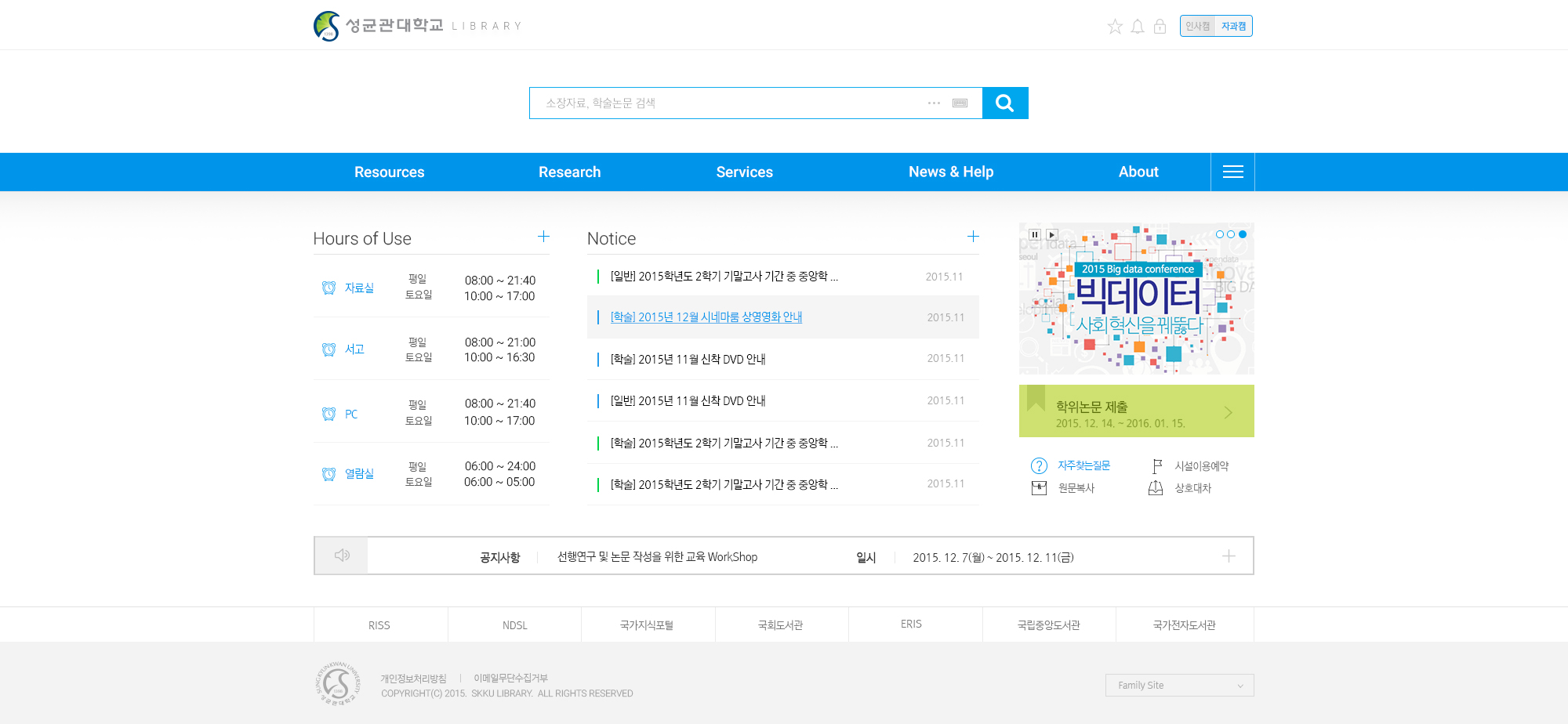
Task: Open notifications bell icon
Action: click(1137, 27)
